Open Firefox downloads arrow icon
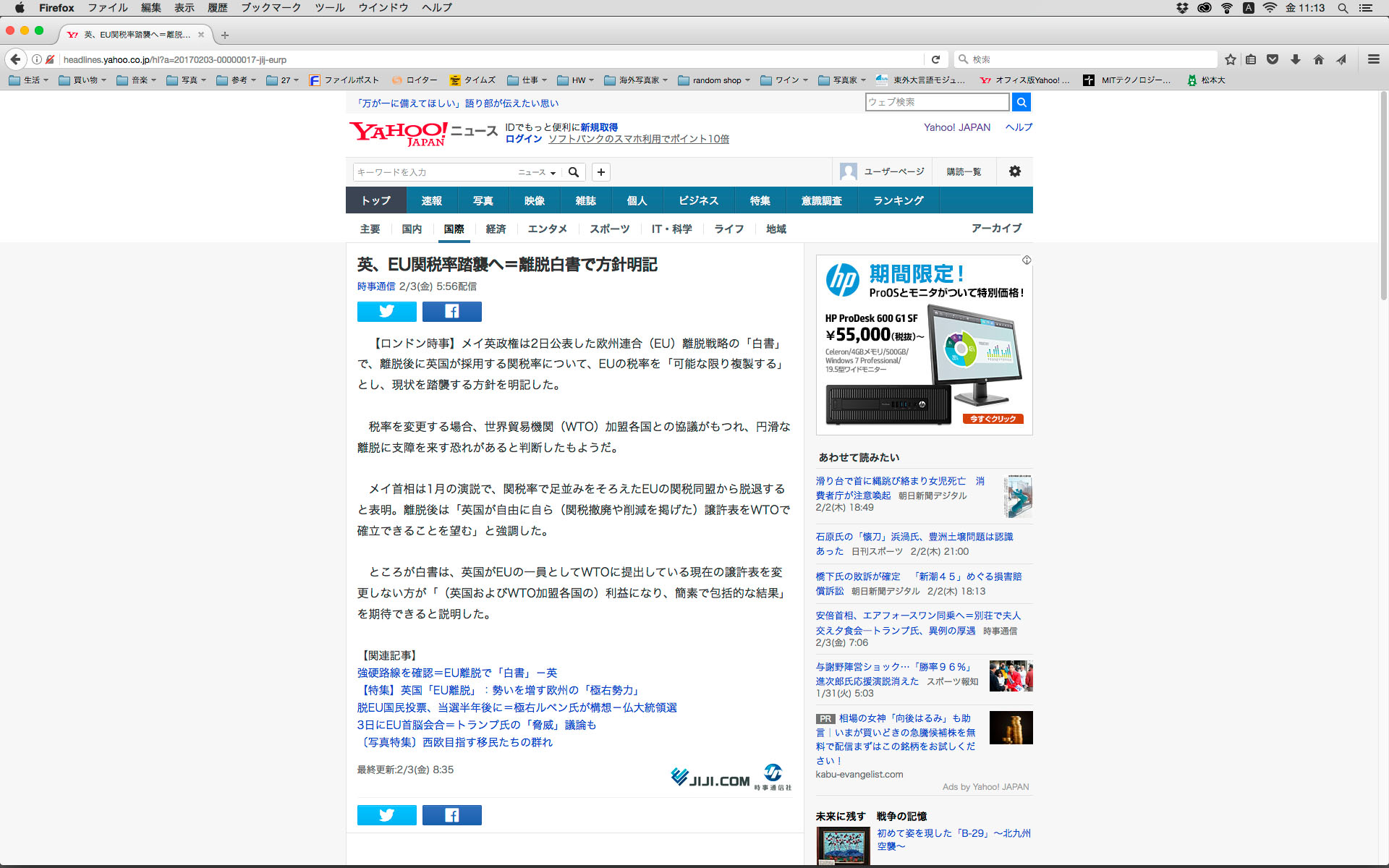Viewport: 1389px width, 868px height. (1296, 59)
